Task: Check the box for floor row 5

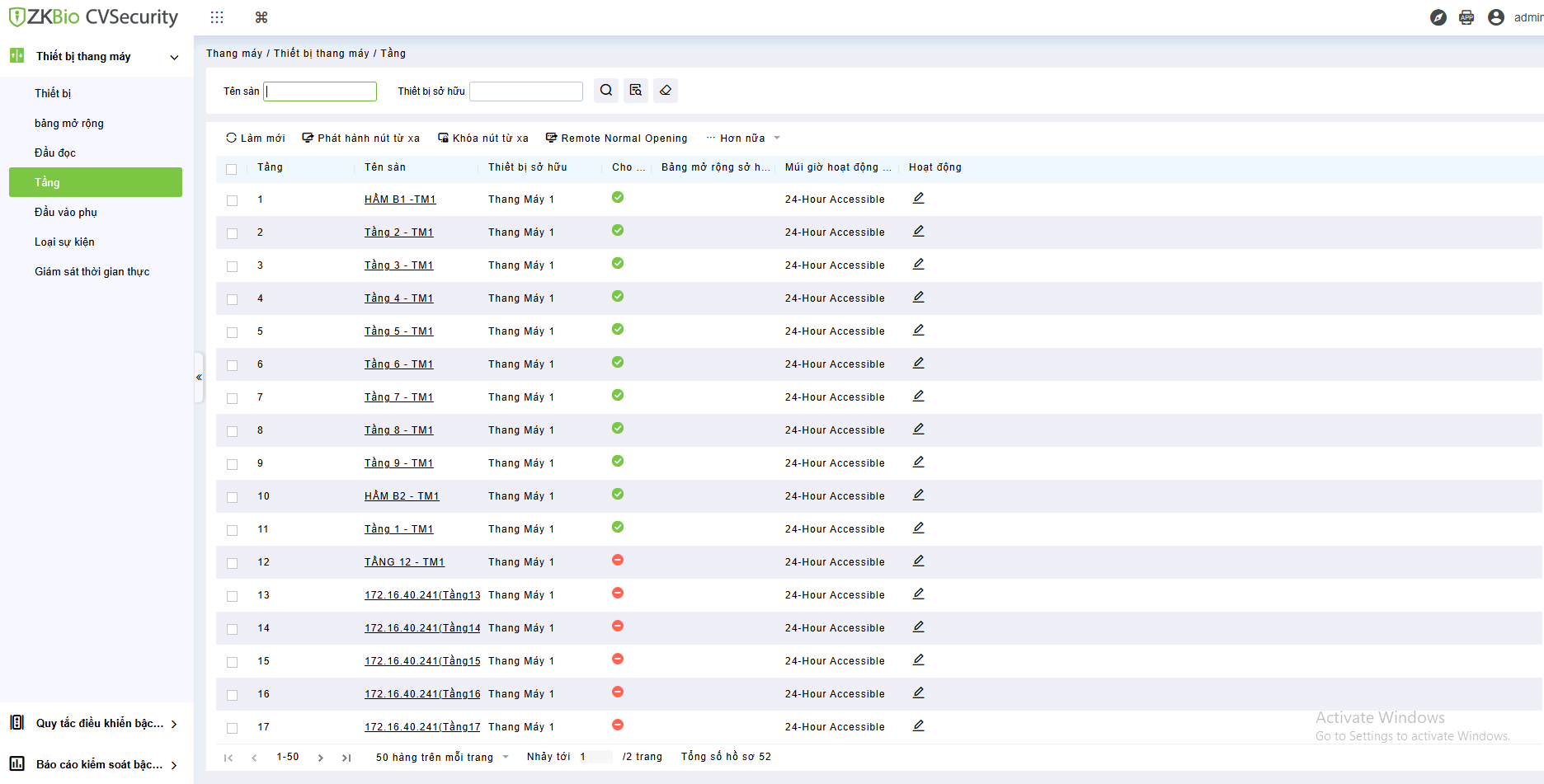Action: (x=232, y=332)
